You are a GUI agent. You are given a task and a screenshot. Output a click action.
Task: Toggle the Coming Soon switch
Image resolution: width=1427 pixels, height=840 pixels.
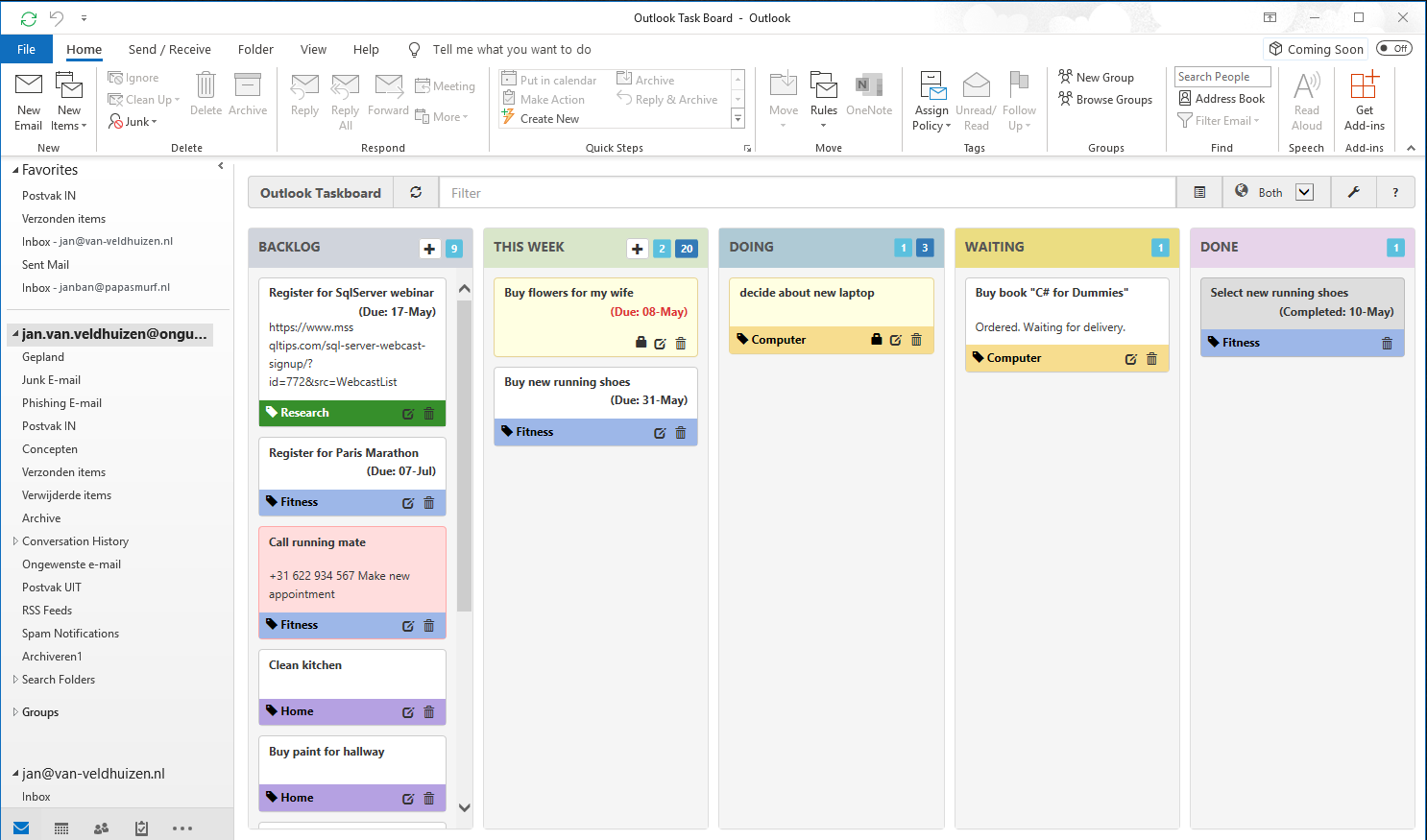1394,48
